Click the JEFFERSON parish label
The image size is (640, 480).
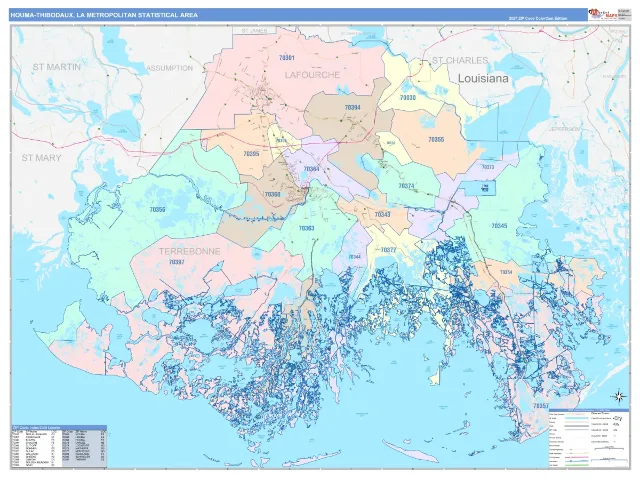click(564, 129)
